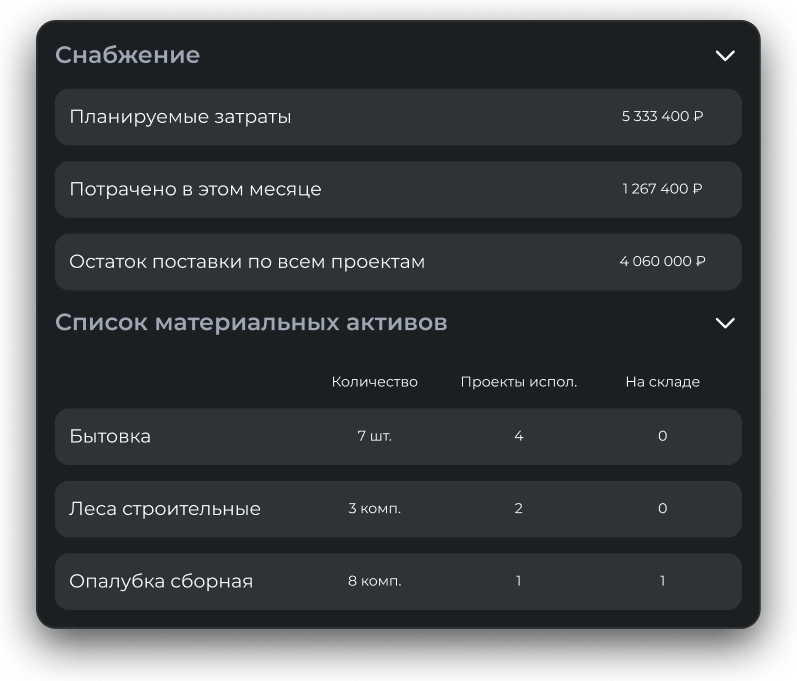Click the Список материальных активов heading
This screenshot has width=797, height=681.
point(251,323)
